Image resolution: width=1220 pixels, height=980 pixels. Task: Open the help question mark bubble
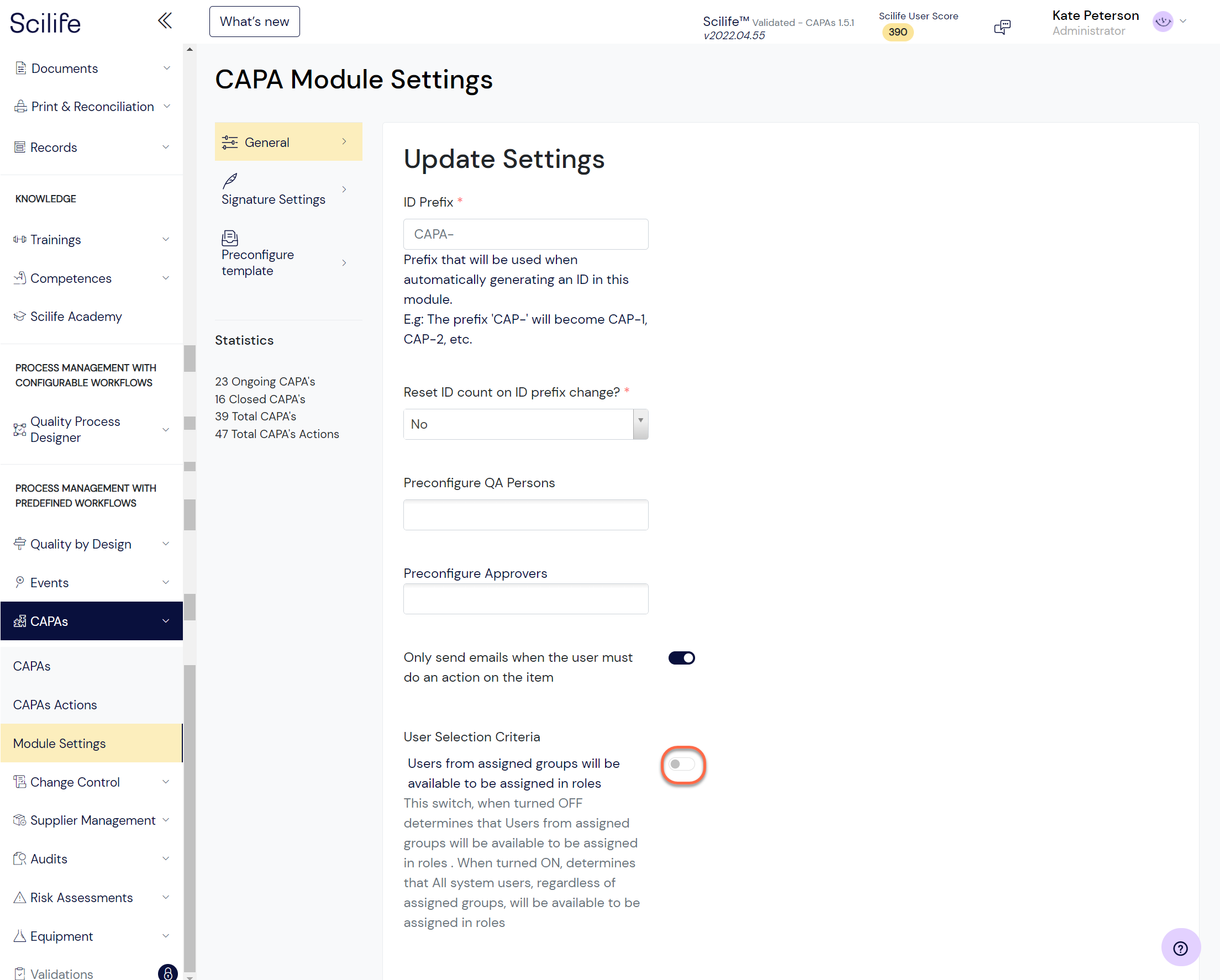click(1180, 948)
